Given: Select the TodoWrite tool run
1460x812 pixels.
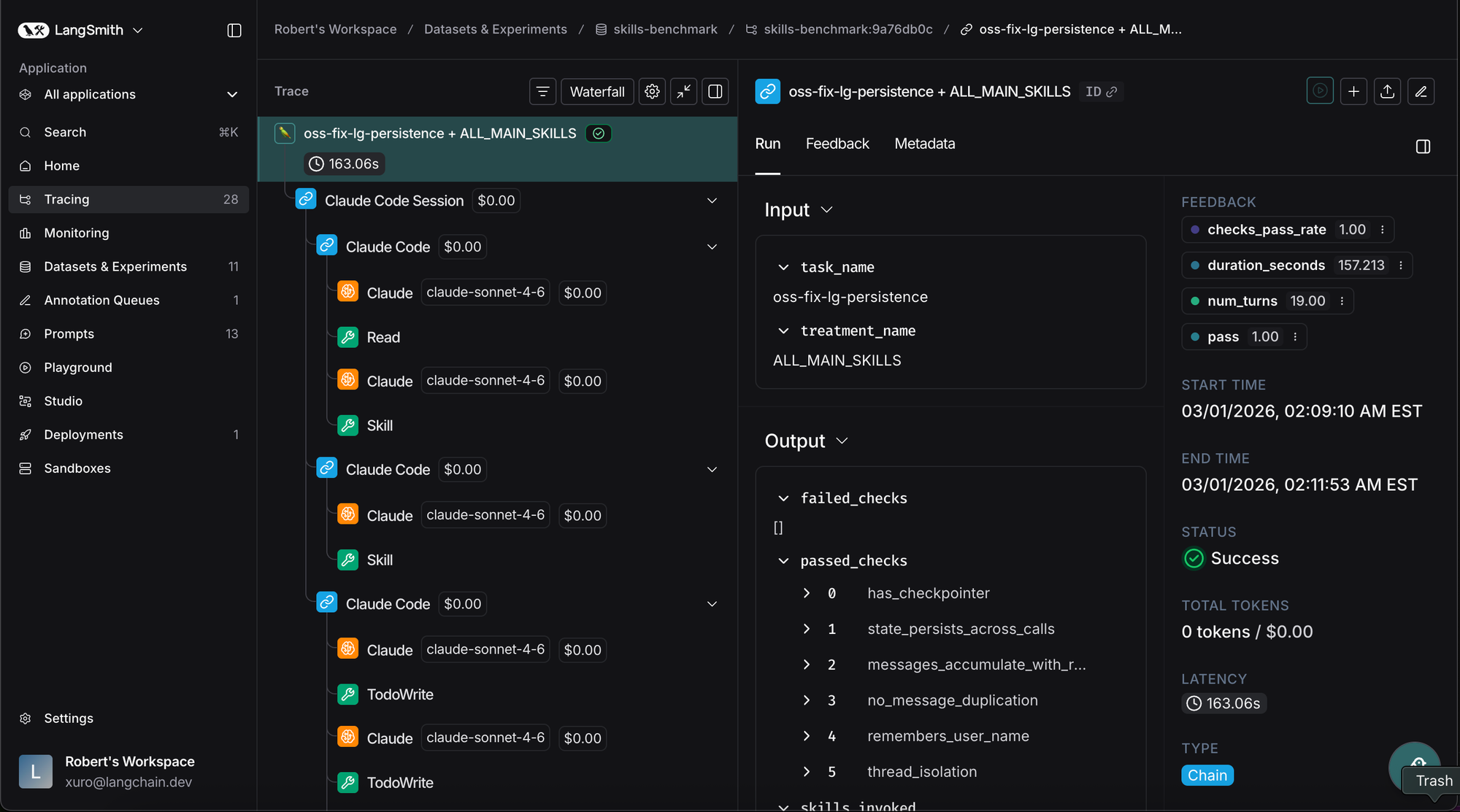Looking at the screenshot, I should point(399,695).
